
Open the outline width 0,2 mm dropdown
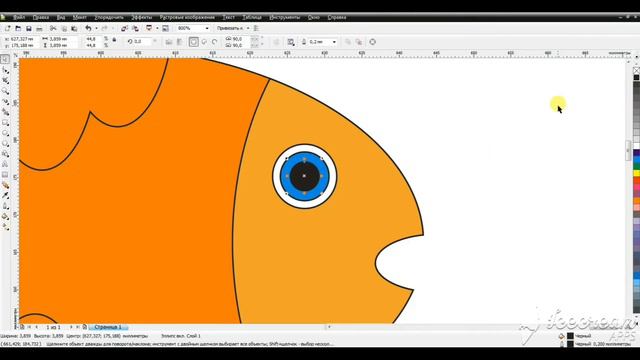click(x=334, y=42)
